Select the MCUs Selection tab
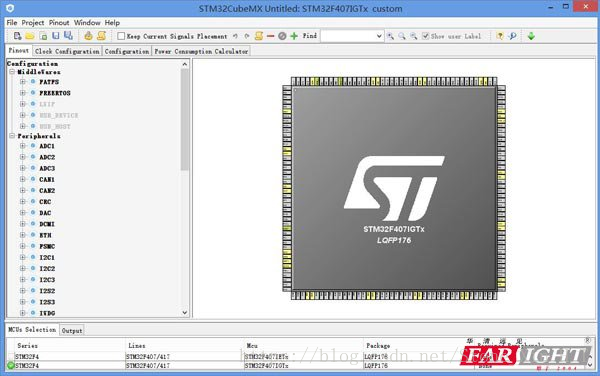The image size is (600, 376). click(32, 329)
